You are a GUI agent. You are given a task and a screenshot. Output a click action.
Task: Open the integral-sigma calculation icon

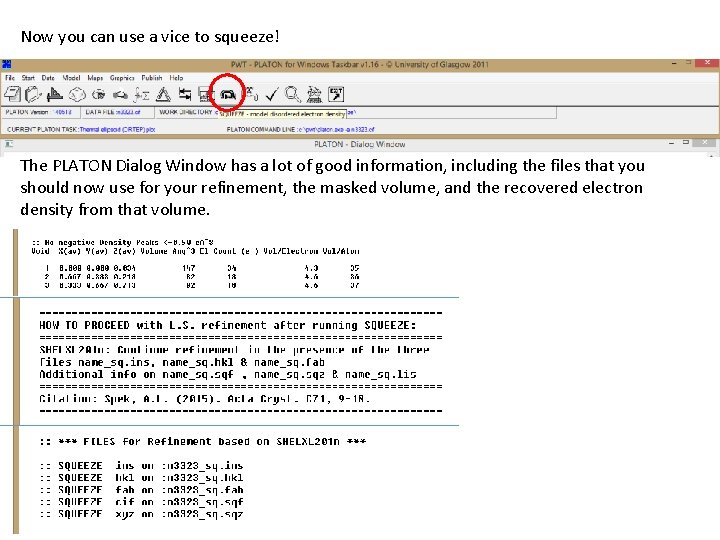coord(141,95)
